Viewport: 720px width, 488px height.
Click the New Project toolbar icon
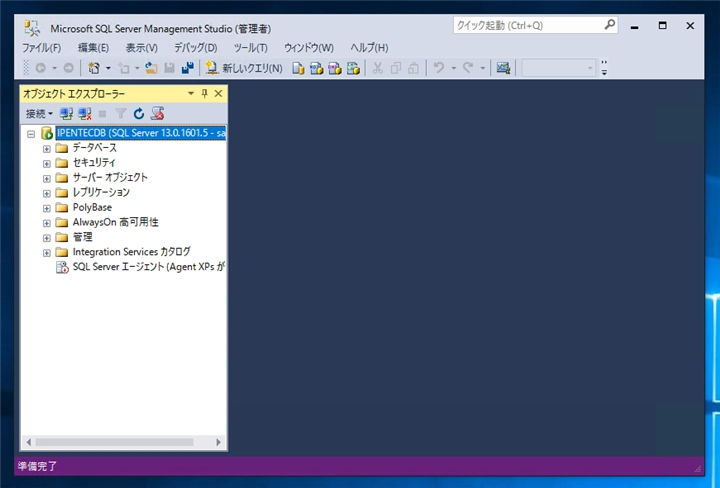94,68
